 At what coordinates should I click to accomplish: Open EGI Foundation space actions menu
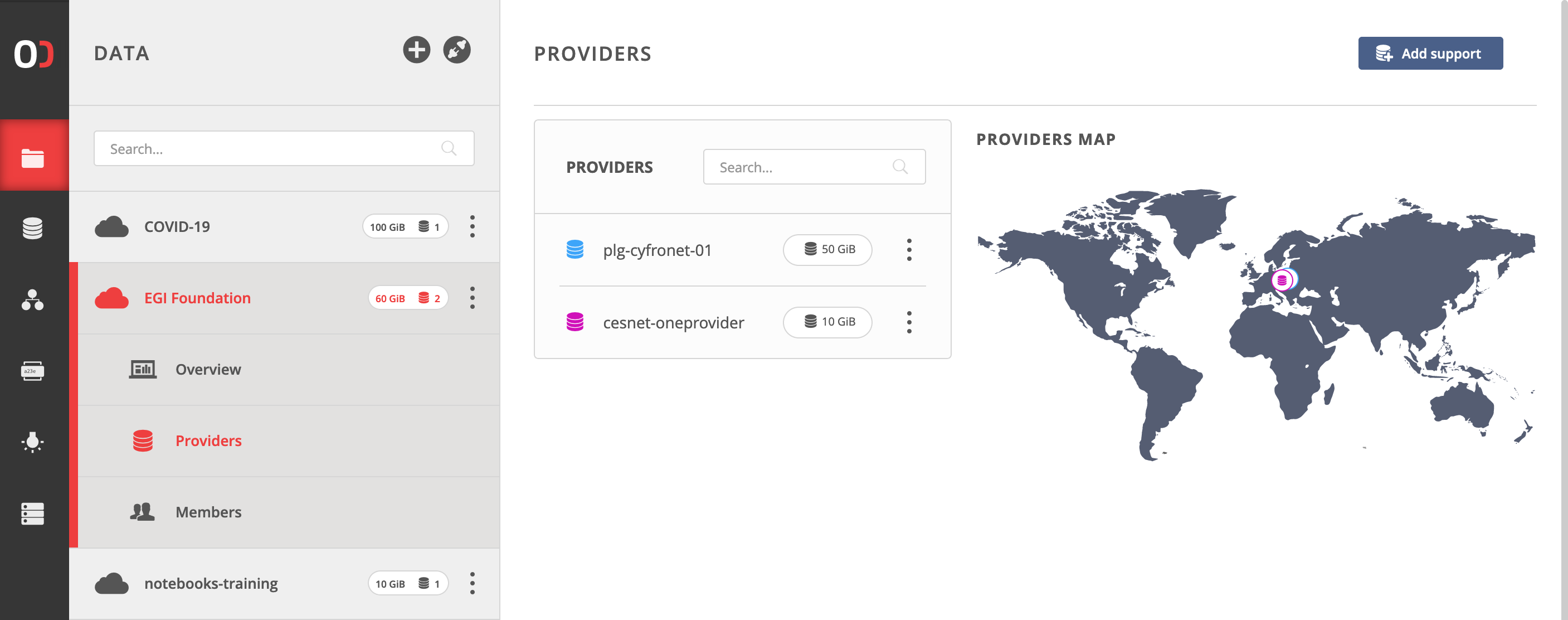473,298
